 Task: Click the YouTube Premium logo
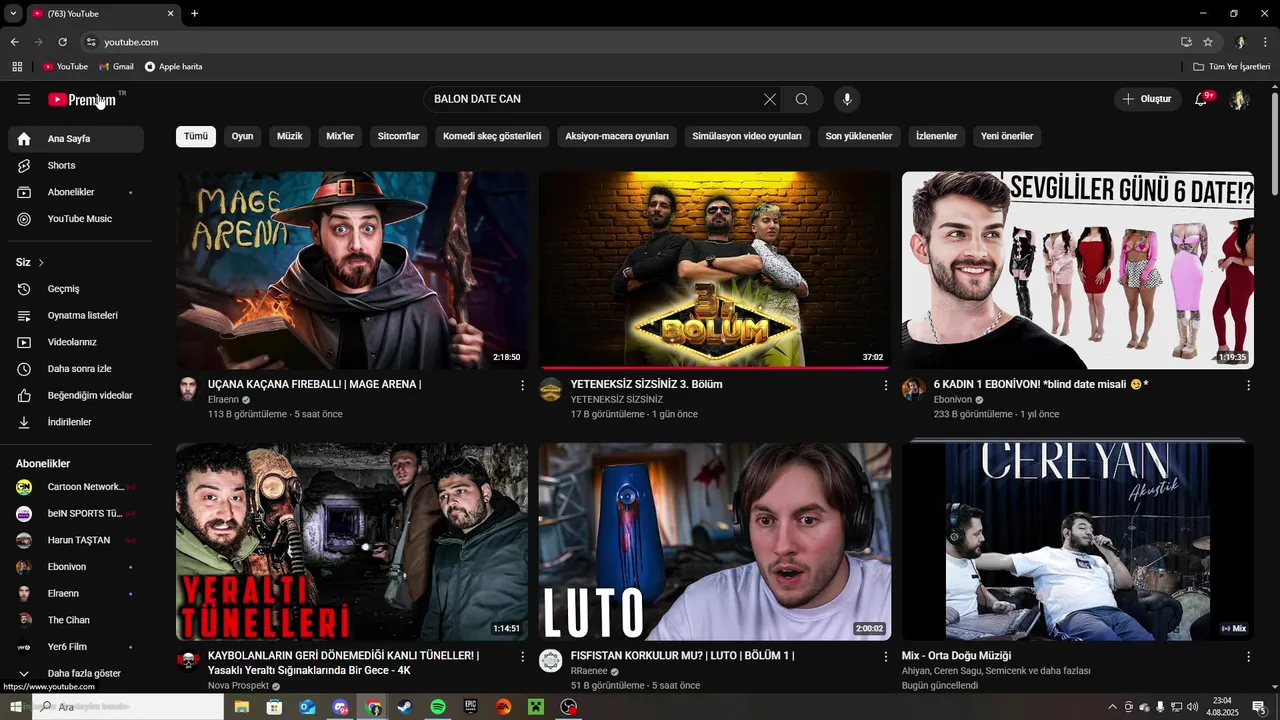click(x=82, y=99)
